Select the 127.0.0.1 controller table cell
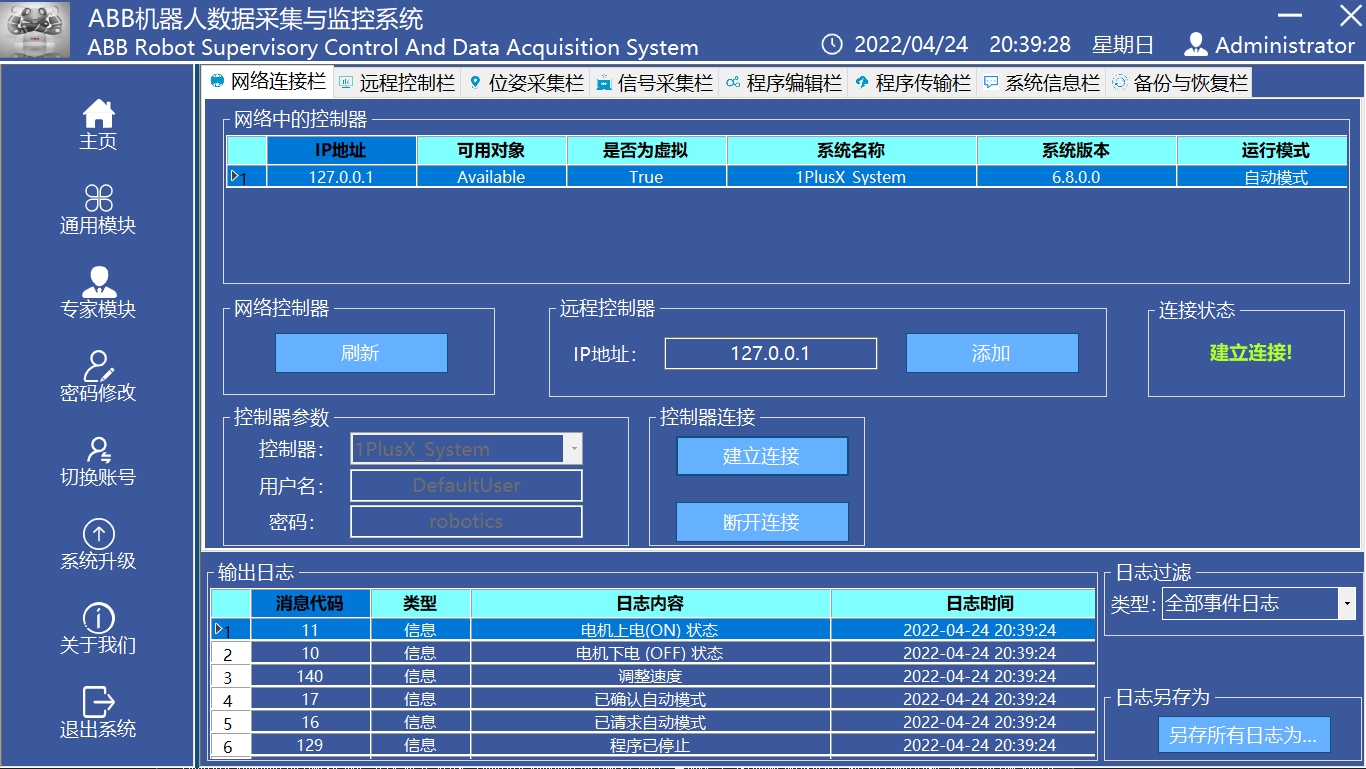The width and height of the screenshot is (1366, 769). (341, 177)
